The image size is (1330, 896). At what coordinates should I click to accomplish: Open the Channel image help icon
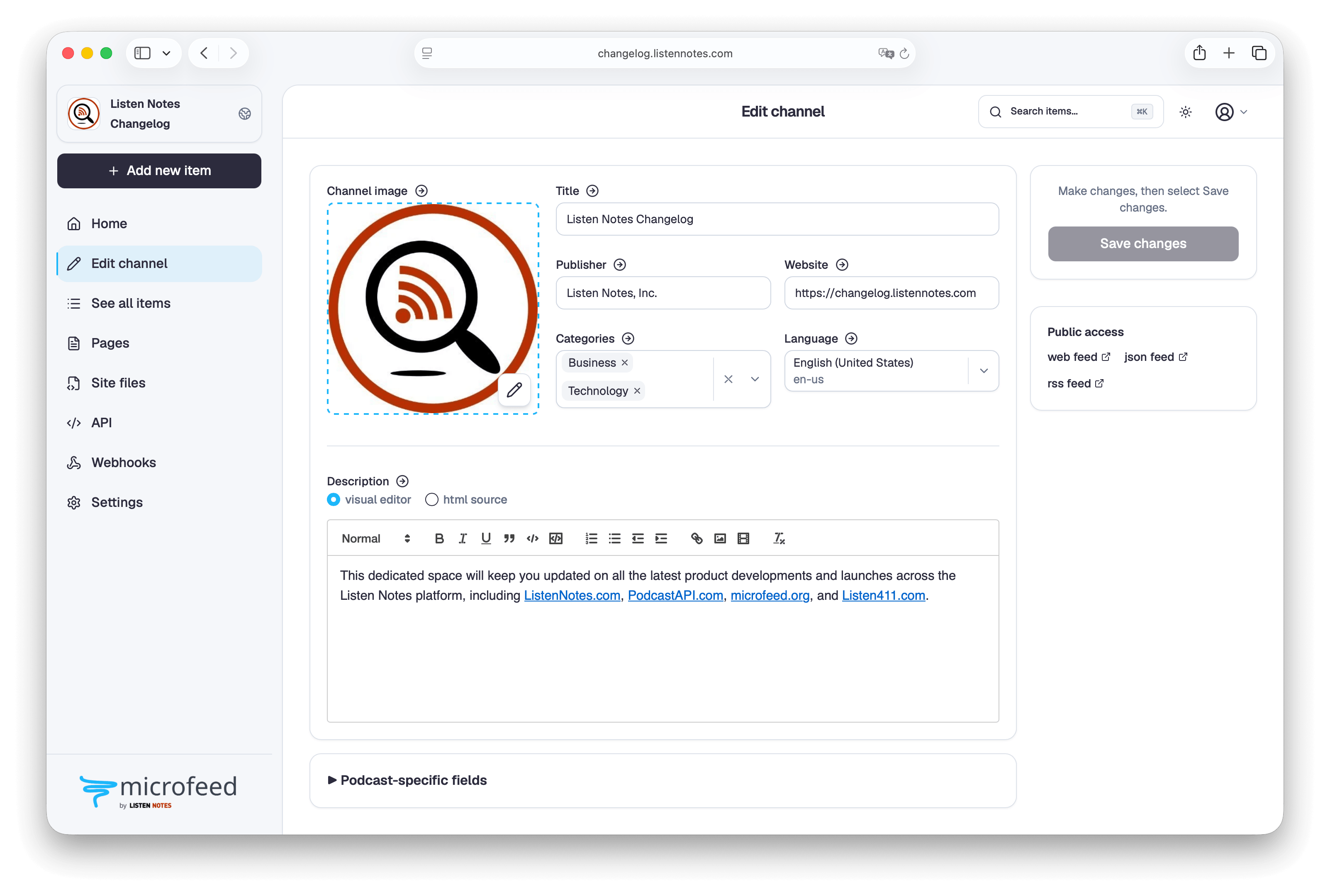(x=421, y=191)
